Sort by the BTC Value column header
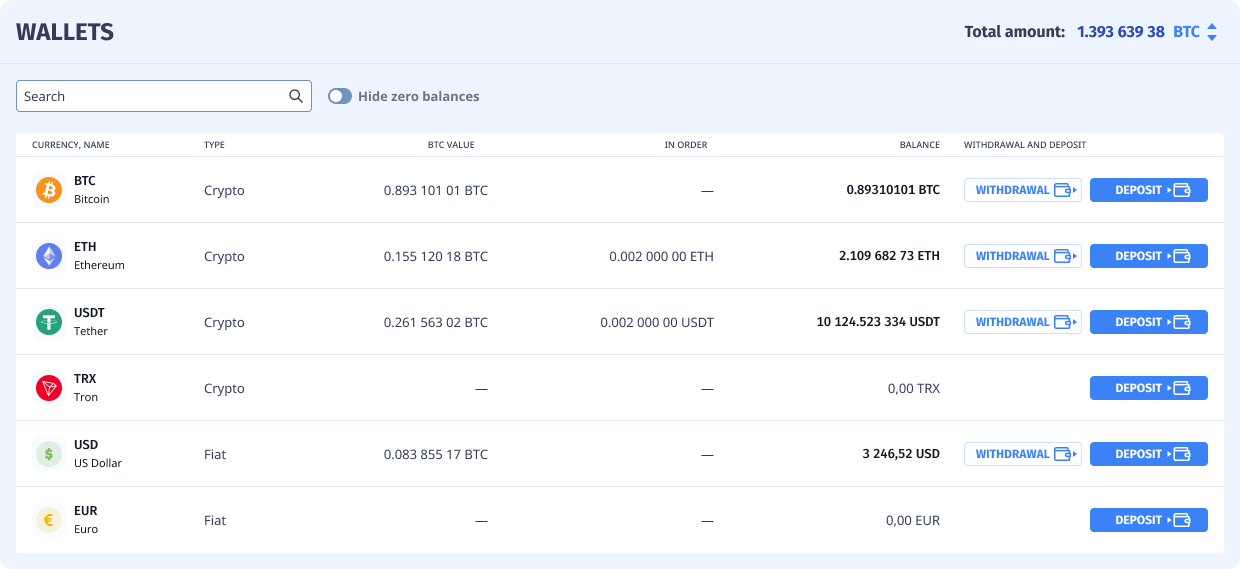The image size is (1240, 569). tap(451, 145)
